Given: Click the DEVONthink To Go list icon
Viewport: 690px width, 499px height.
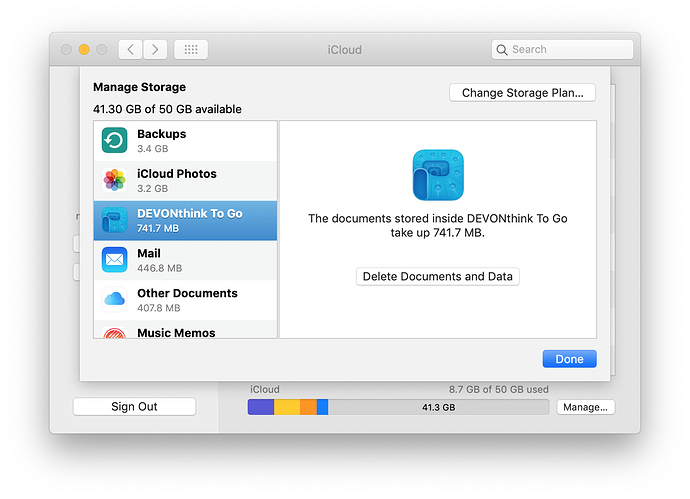Looking at the screenshot, I should pyautogui.click(x=114, y=220).
